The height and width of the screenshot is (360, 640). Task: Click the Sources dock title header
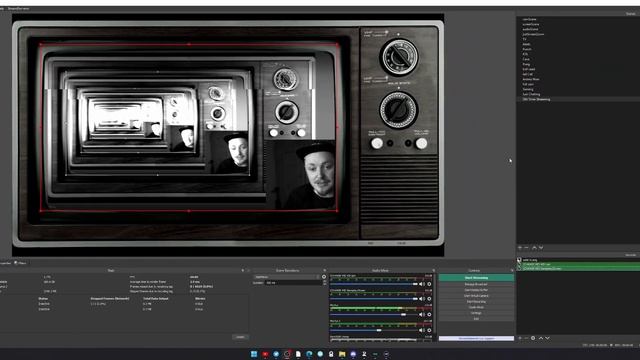tap(631, 255)
